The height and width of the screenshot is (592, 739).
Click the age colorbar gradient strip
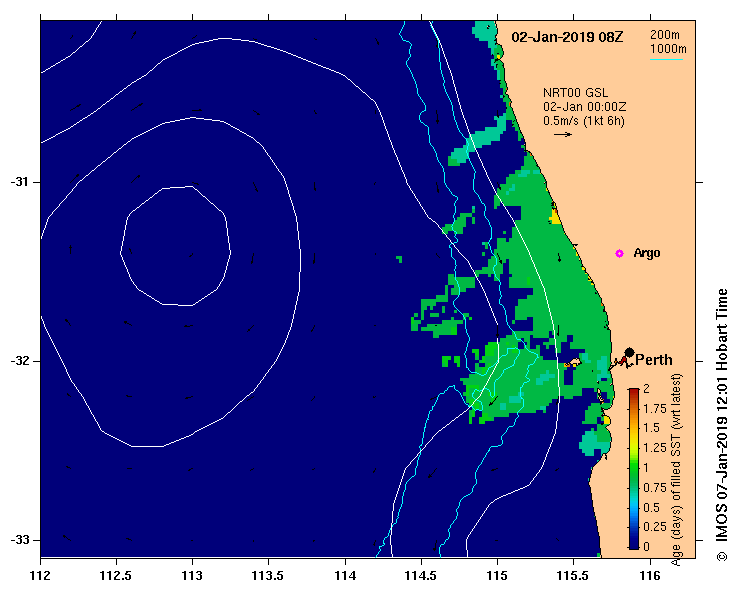(x=634, y=468)
